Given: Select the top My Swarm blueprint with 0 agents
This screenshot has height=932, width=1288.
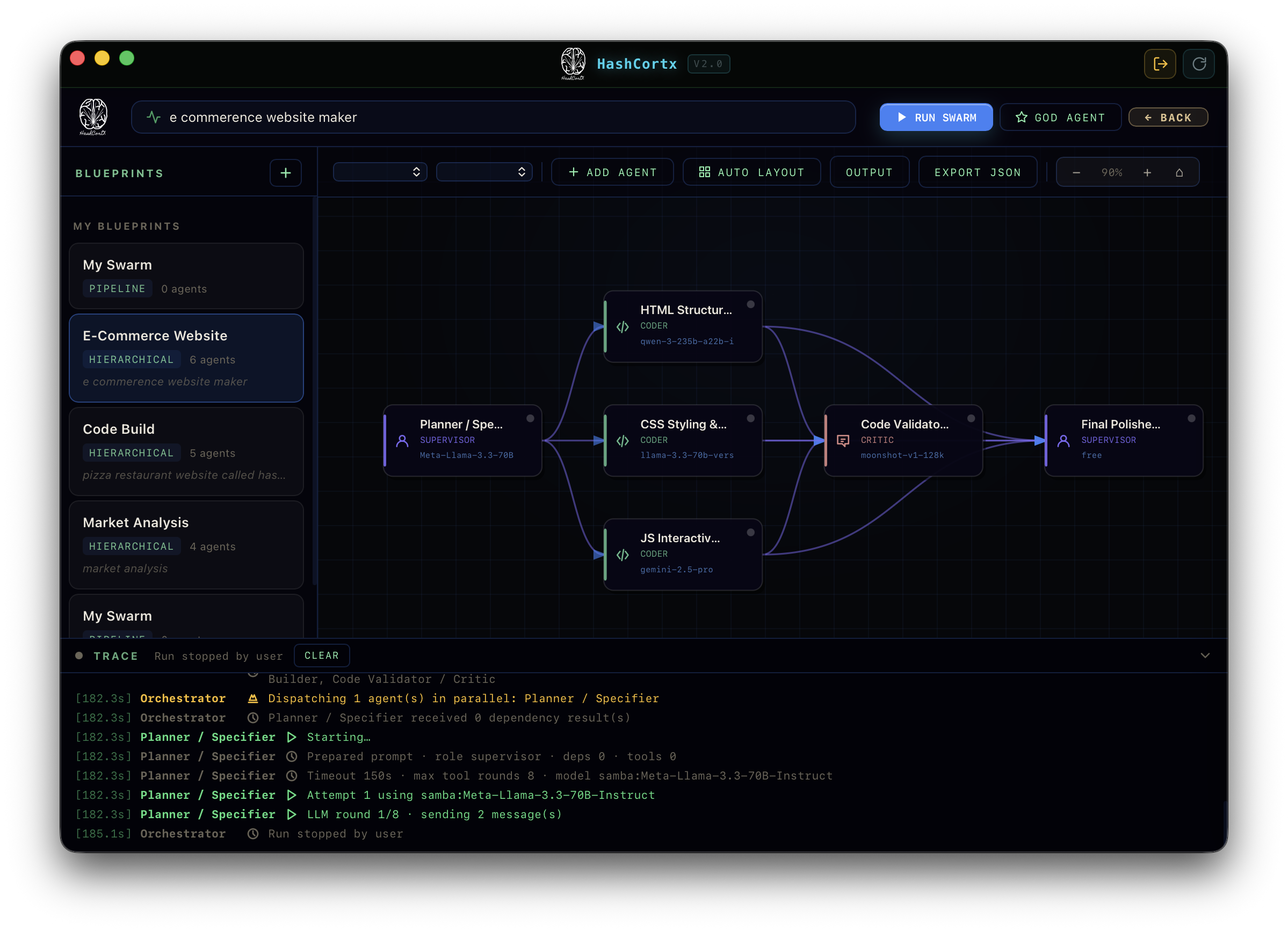Looking at the screenshot, I should point(186,276).
